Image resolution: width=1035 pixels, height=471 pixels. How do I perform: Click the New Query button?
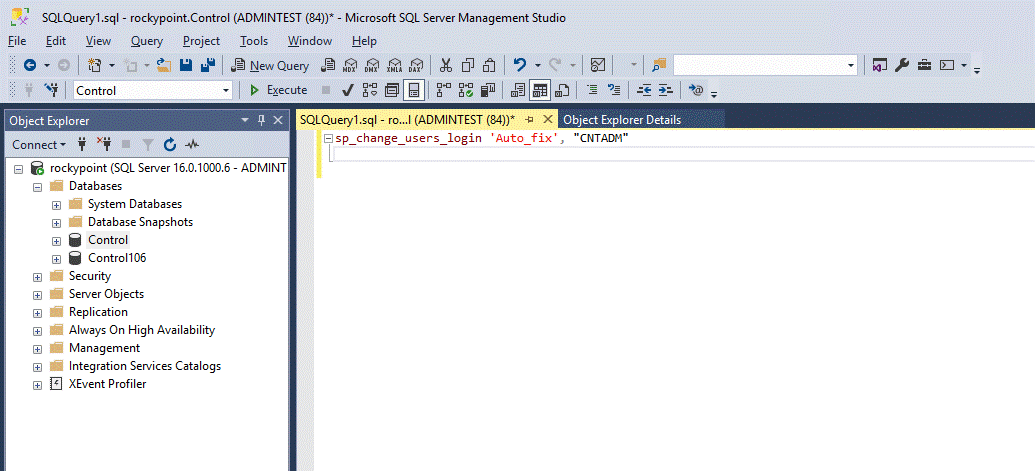click(270, 65)
